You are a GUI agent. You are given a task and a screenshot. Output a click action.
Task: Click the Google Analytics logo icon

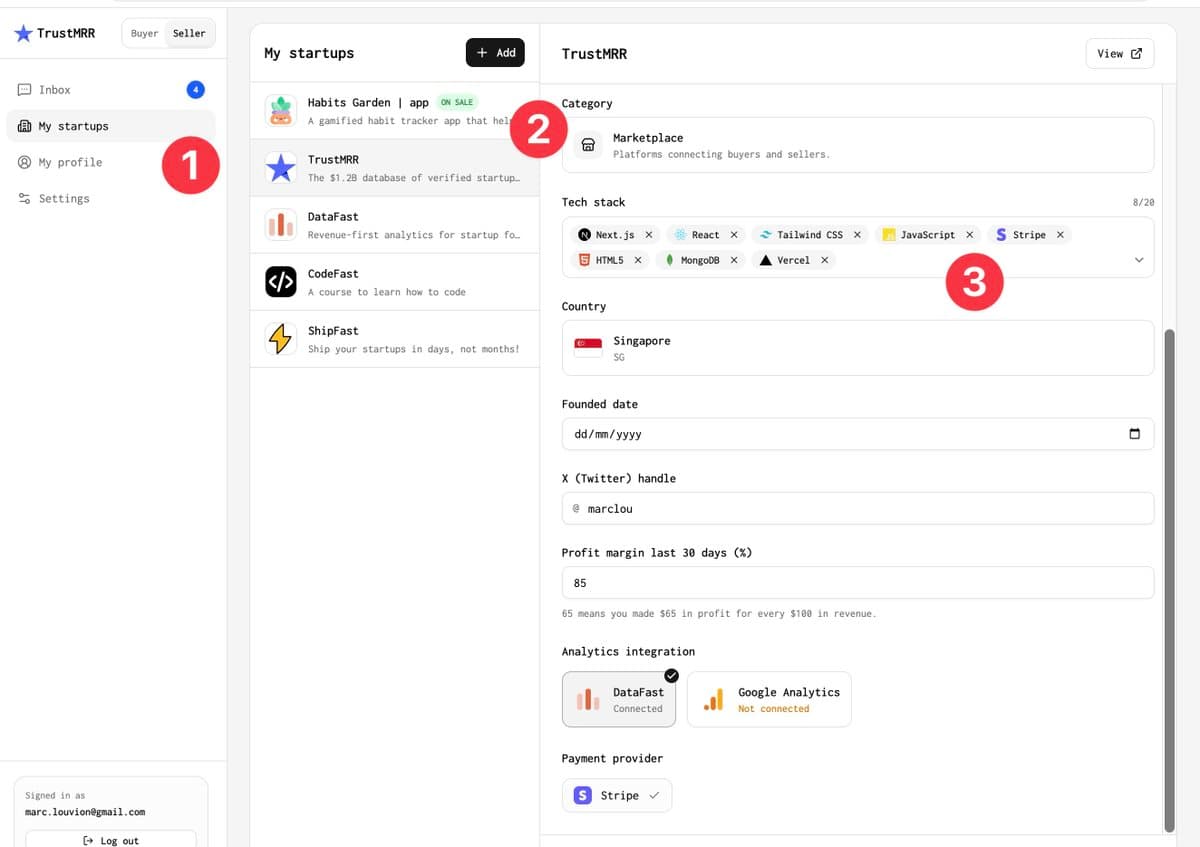(713, 700)
